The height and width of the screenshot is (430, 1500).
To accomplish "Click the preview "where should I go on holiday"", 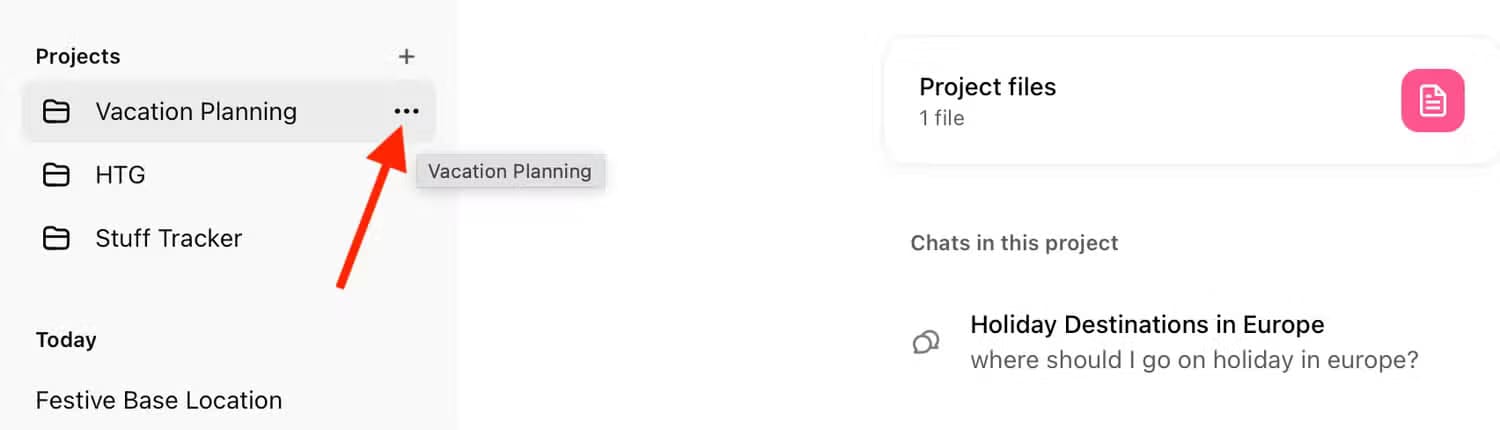I will 1194,360.
